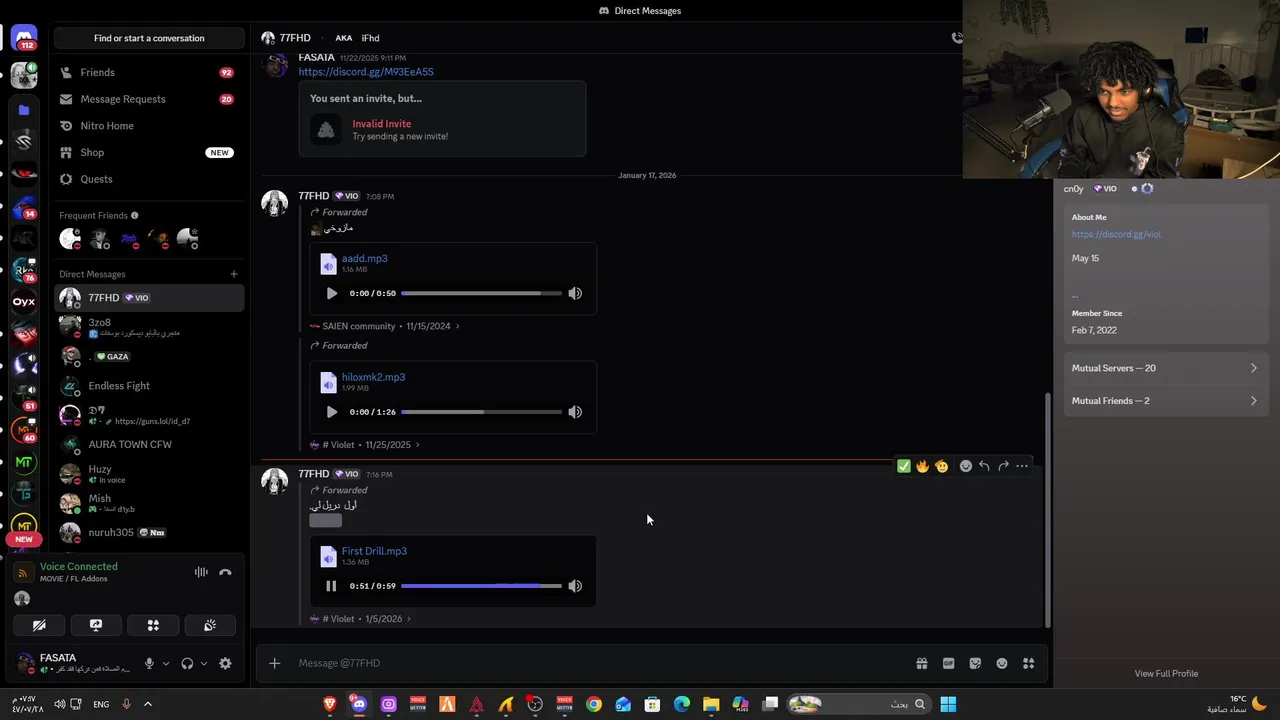Image resolution: width=1280 pixels, height=720 pixels.
Task: Mute volume on aadd.mp3 player
Action: click(x=575, y=293)
